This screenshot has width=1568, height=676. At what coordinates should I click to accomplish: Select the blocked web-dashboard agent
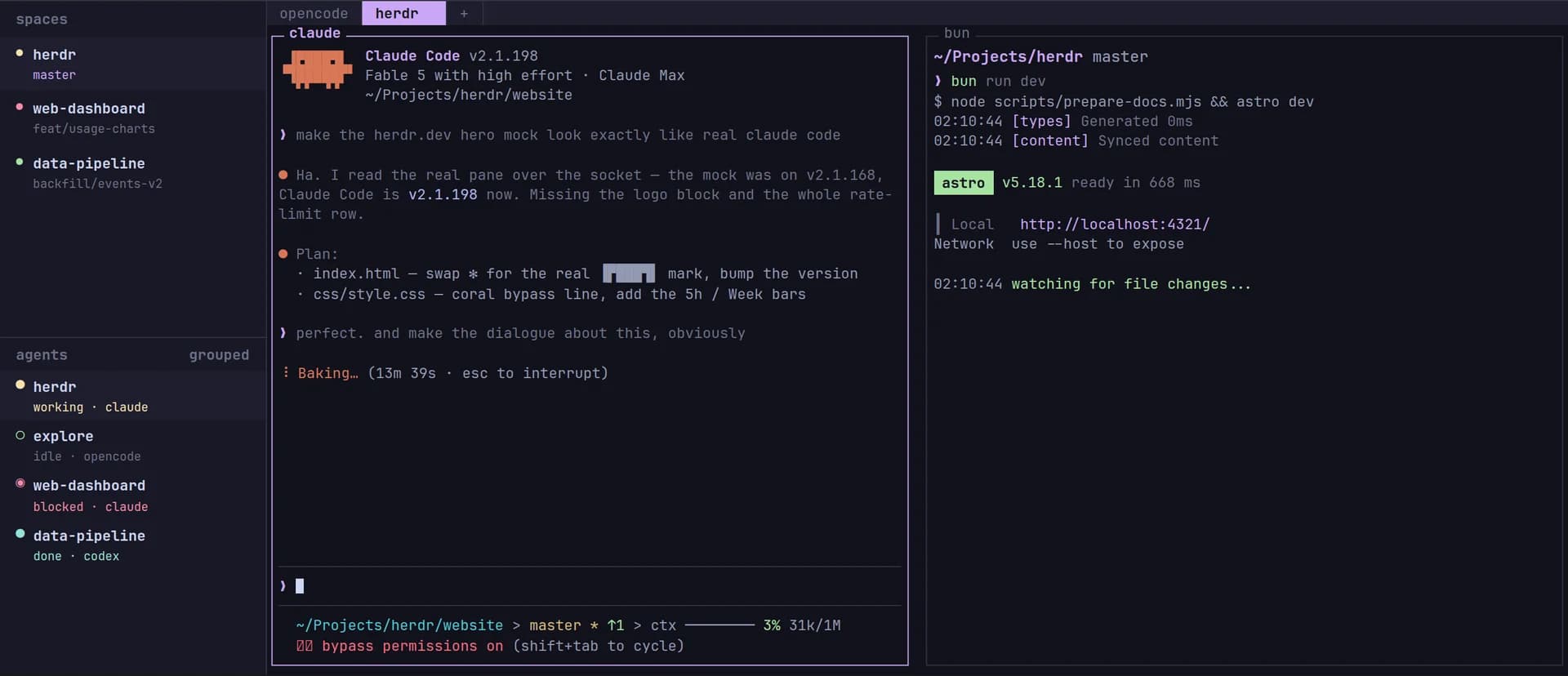pyautogui.click(x=133, y=496)
